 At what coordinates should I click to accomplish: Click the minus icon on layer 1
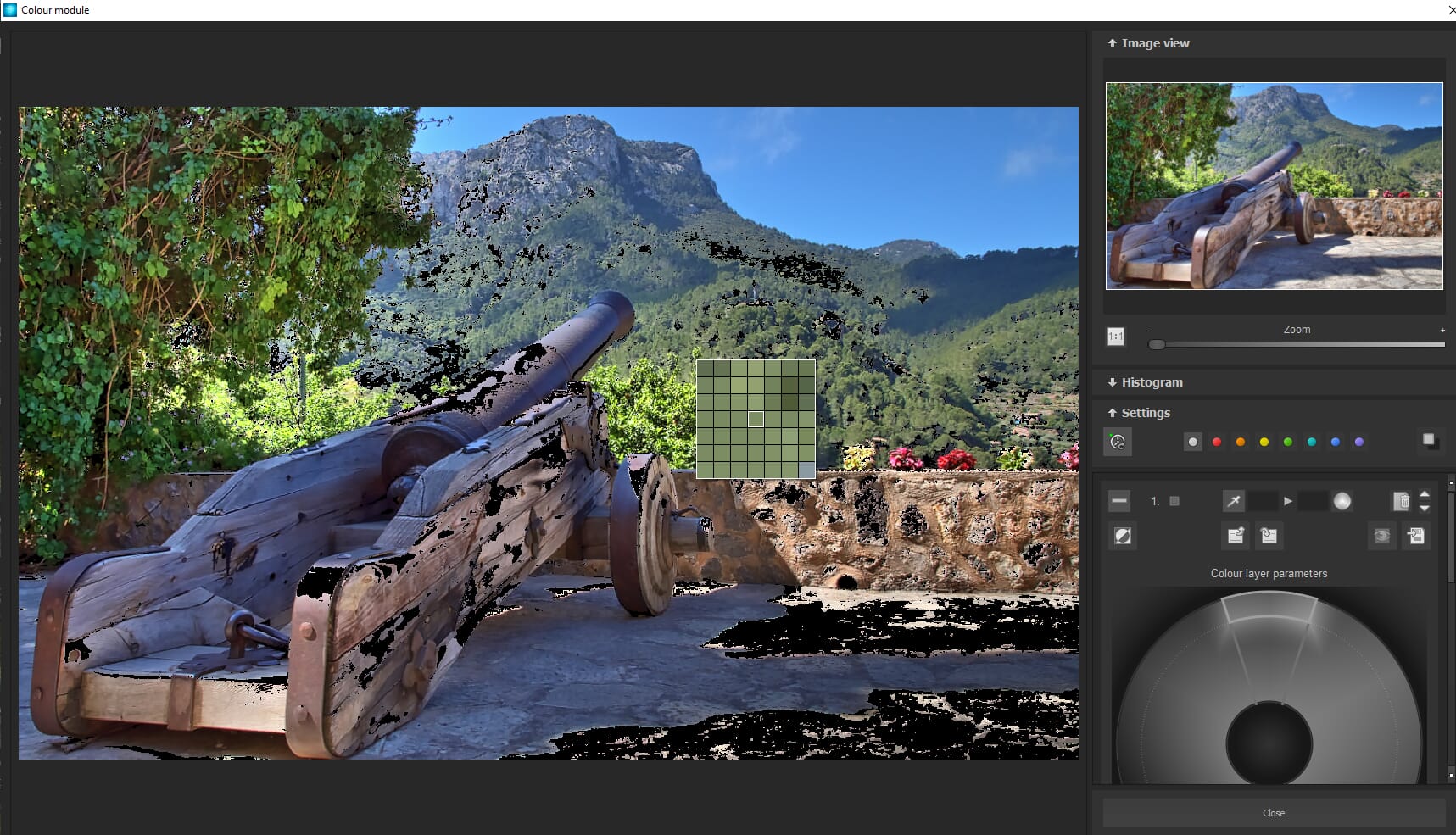1119,501
